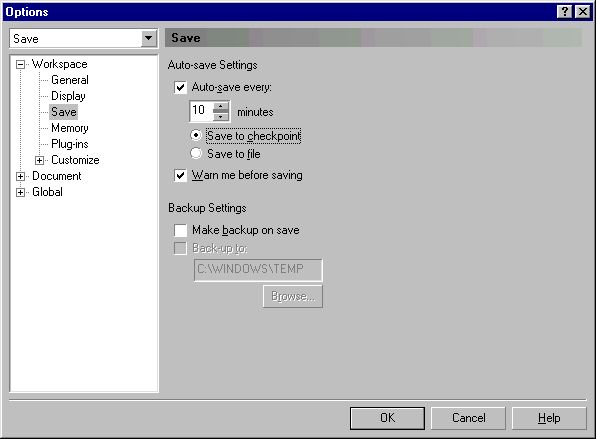Image resolution: width=596 pixels, height=439 pixels.
Task: Click the auto-save minutes input field
Action: pyautogui.click(x=201, y=111)
